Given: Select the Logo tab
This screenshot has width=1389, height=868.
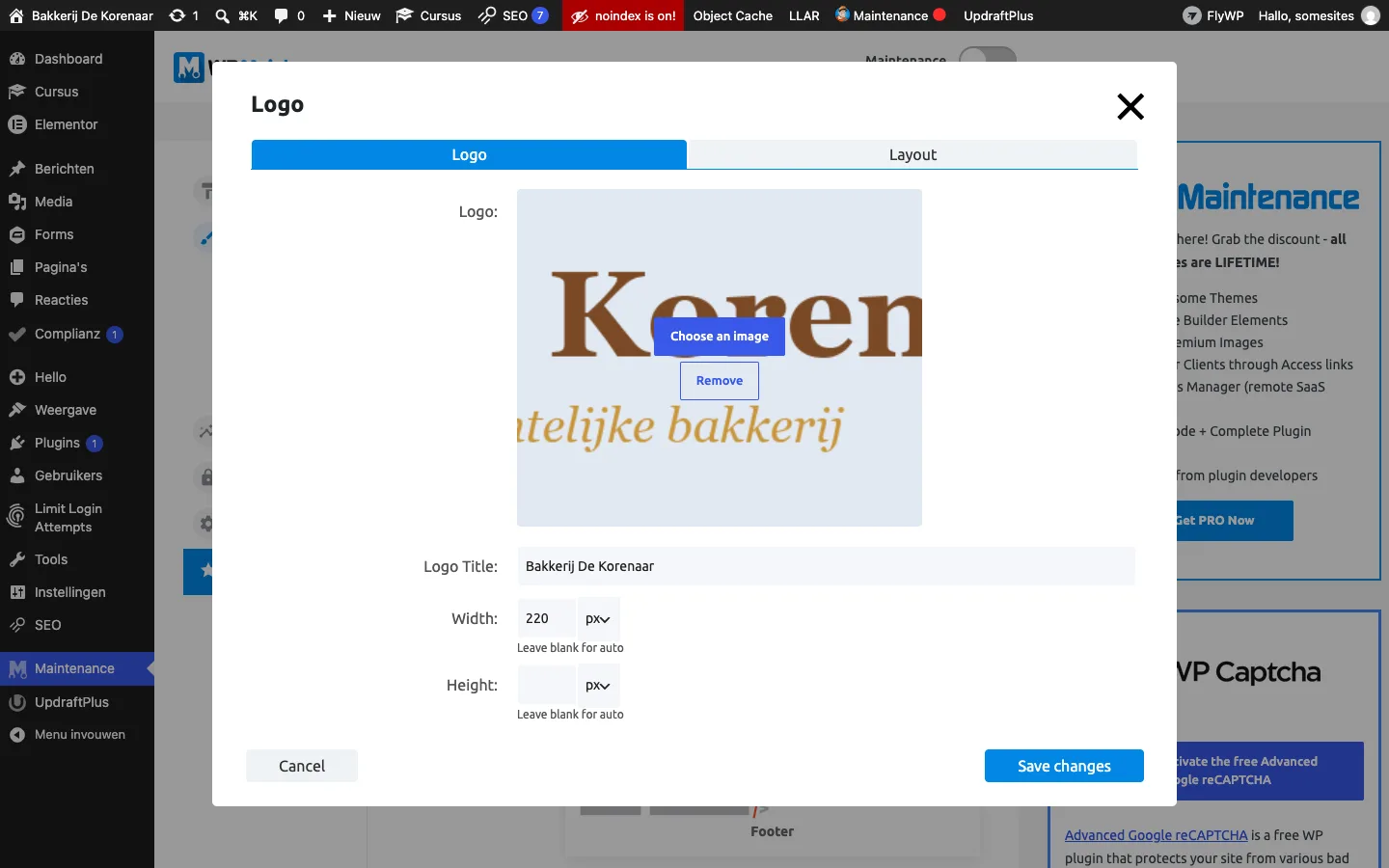Looking at the screenshot, I should click(469, 154).
